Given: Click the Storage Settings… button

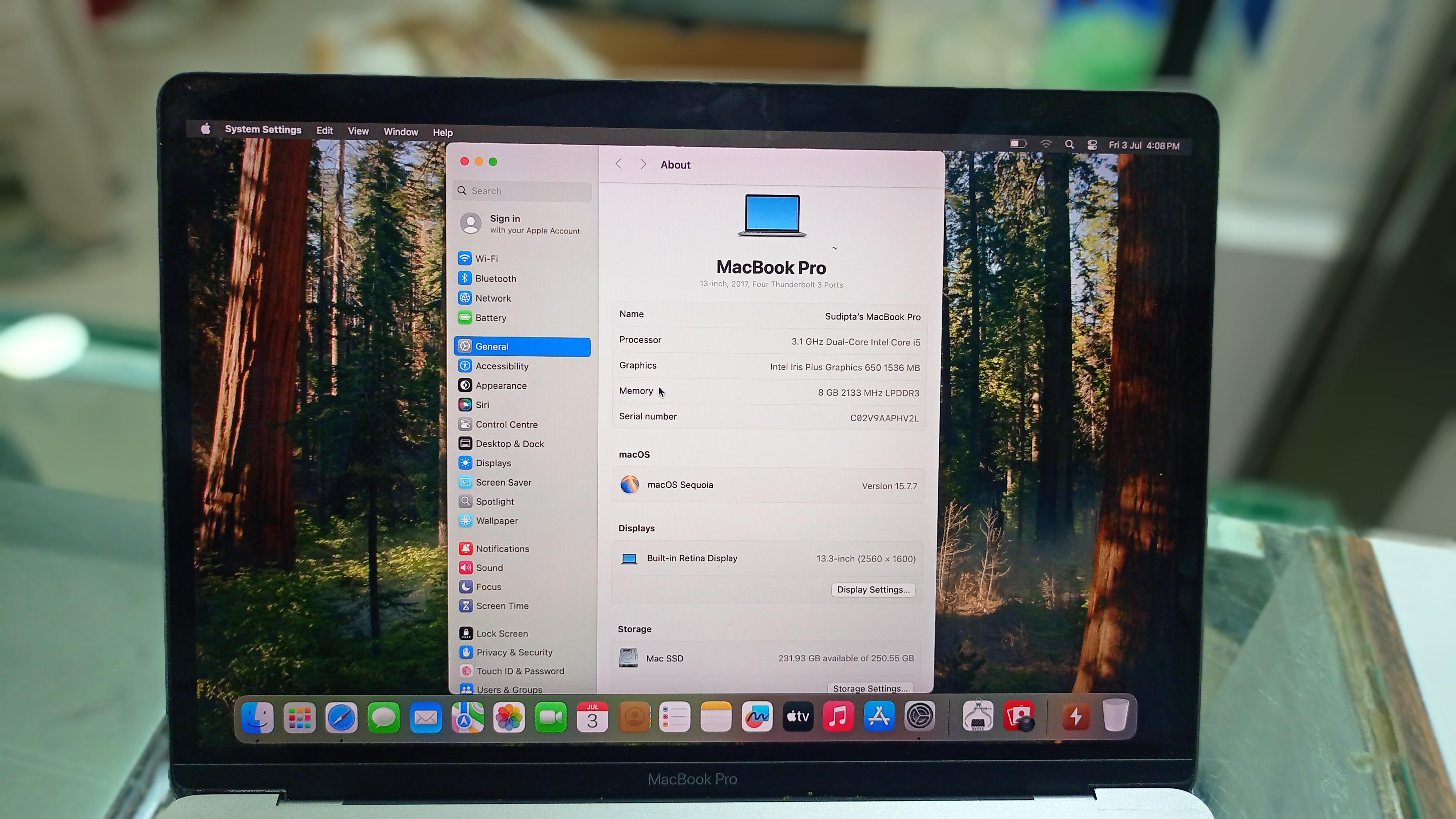Looking at the screenshot, I should [x=870, y=688].
